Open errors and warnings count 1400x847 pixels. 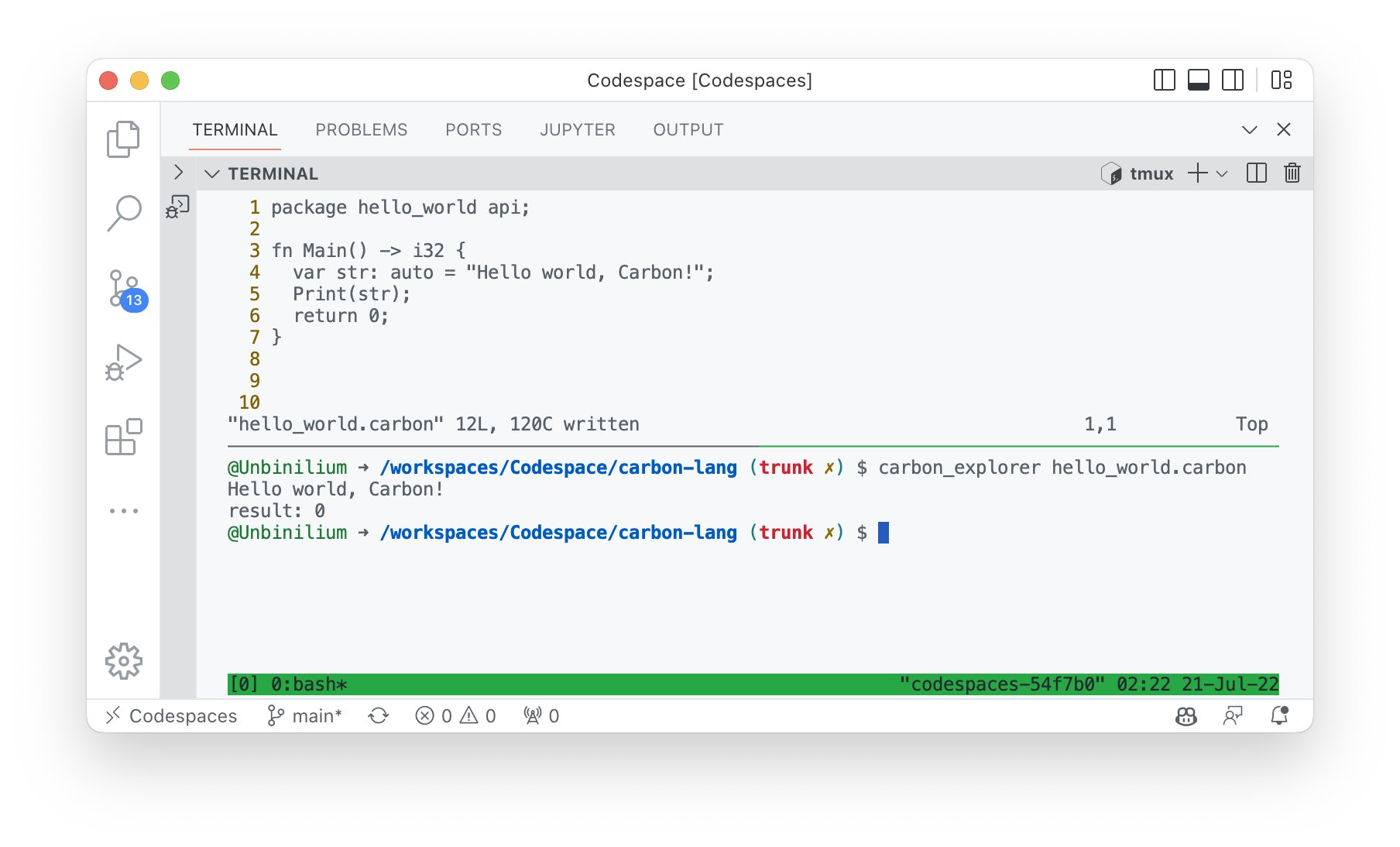tap(455, 716)
